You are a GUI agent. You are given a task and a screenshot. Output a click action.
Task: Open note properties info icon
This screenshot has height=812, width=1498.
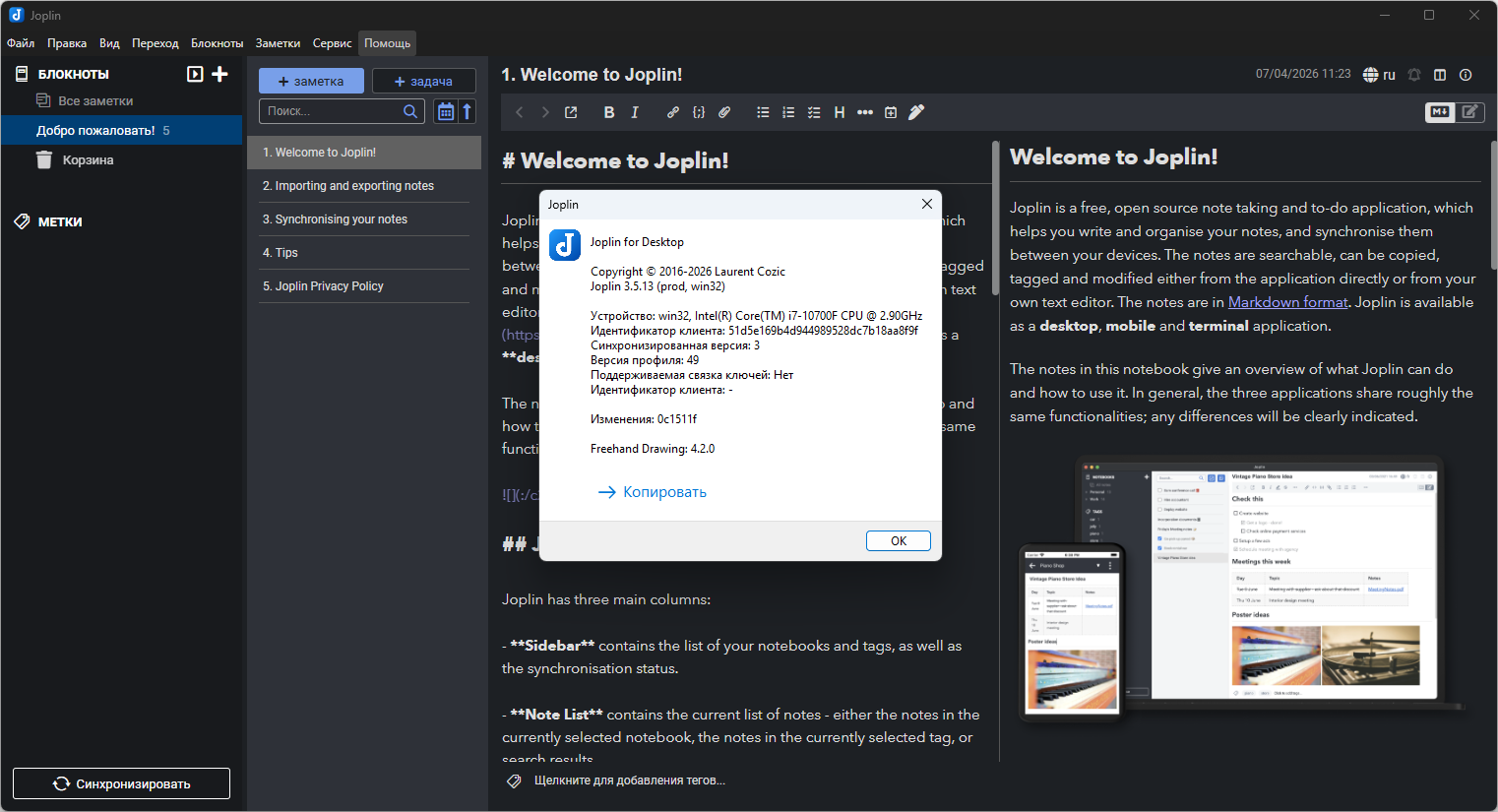click(x=1466, y=75)
